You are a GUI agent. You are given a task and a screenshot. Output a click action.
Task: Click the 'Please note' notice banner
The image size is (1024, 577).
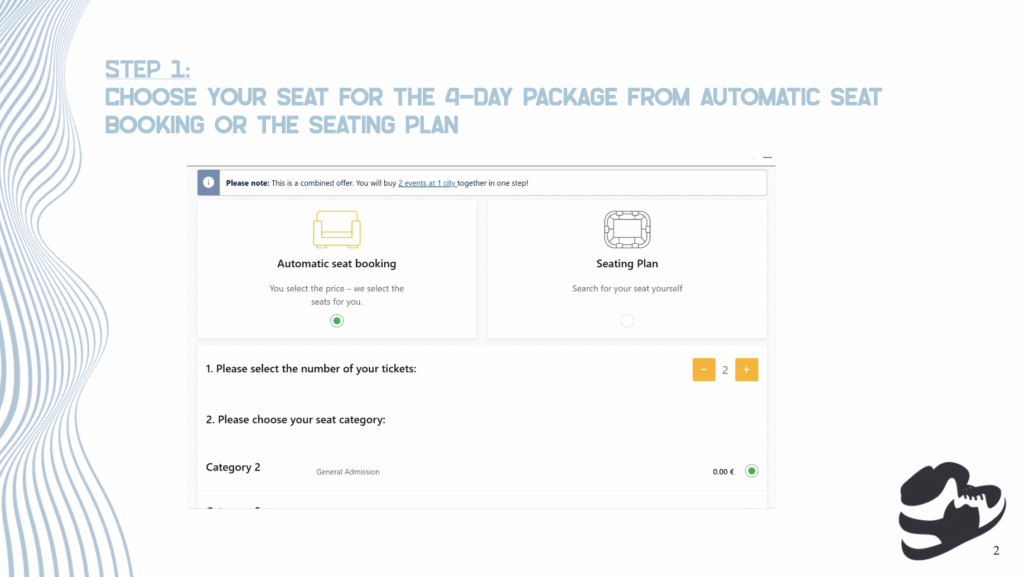click(482, 183)
